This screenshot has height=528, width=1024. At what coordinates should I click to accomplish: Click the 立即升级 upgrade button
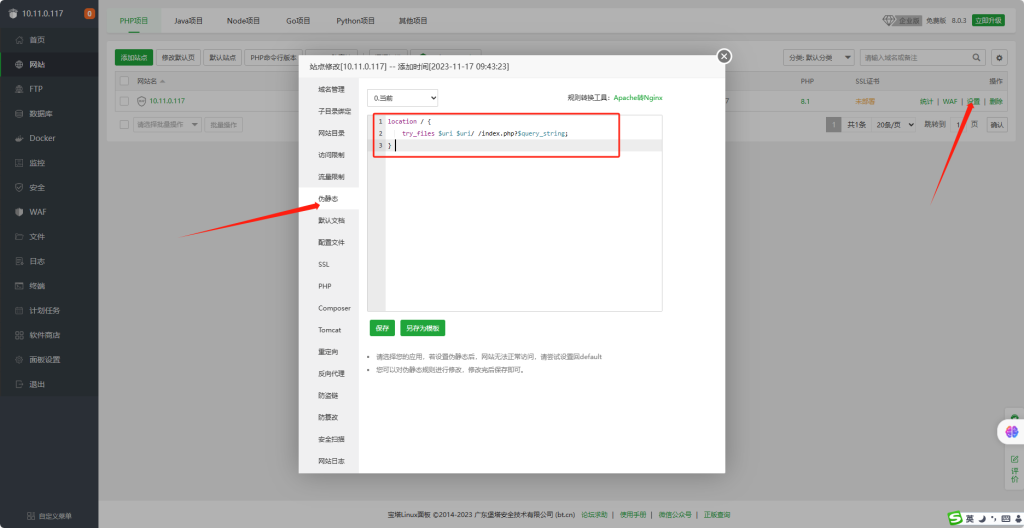[x=988, y=20]
